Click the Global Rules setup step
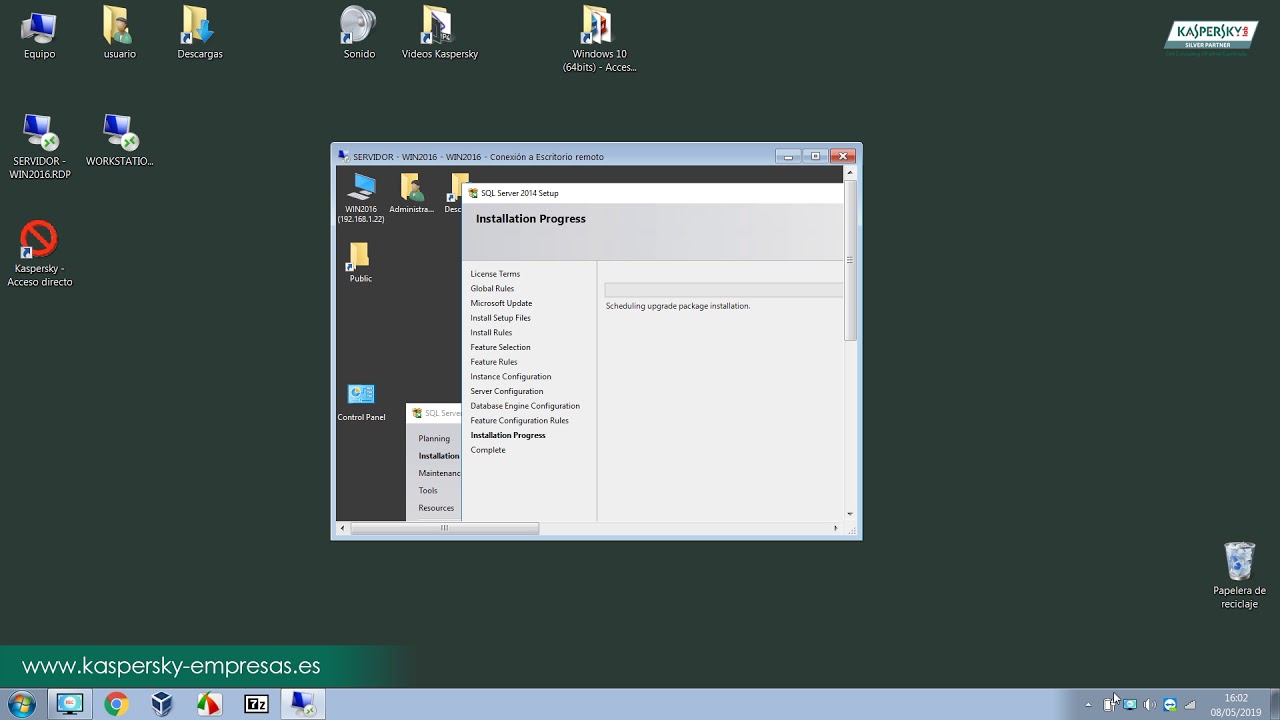 point(492,288)
